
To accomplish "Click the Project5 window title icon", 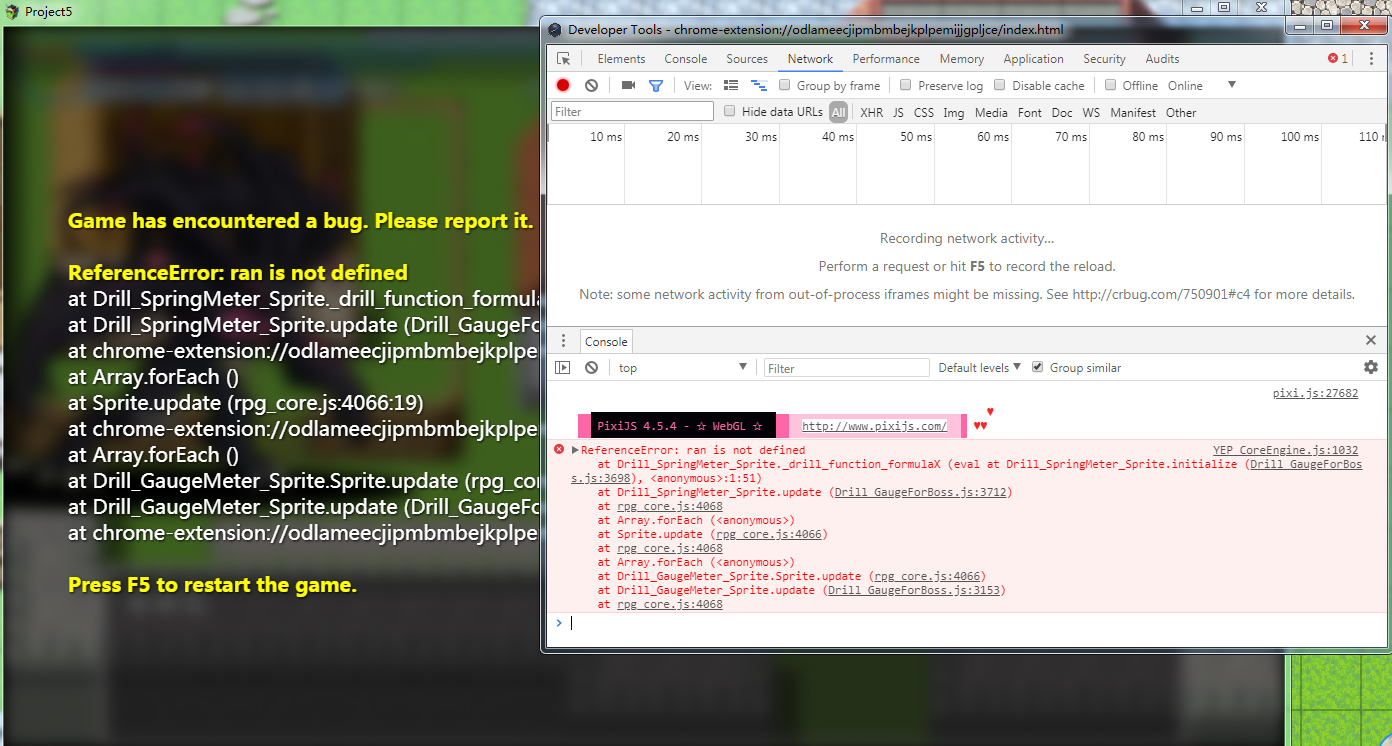I will pos(11,13).
